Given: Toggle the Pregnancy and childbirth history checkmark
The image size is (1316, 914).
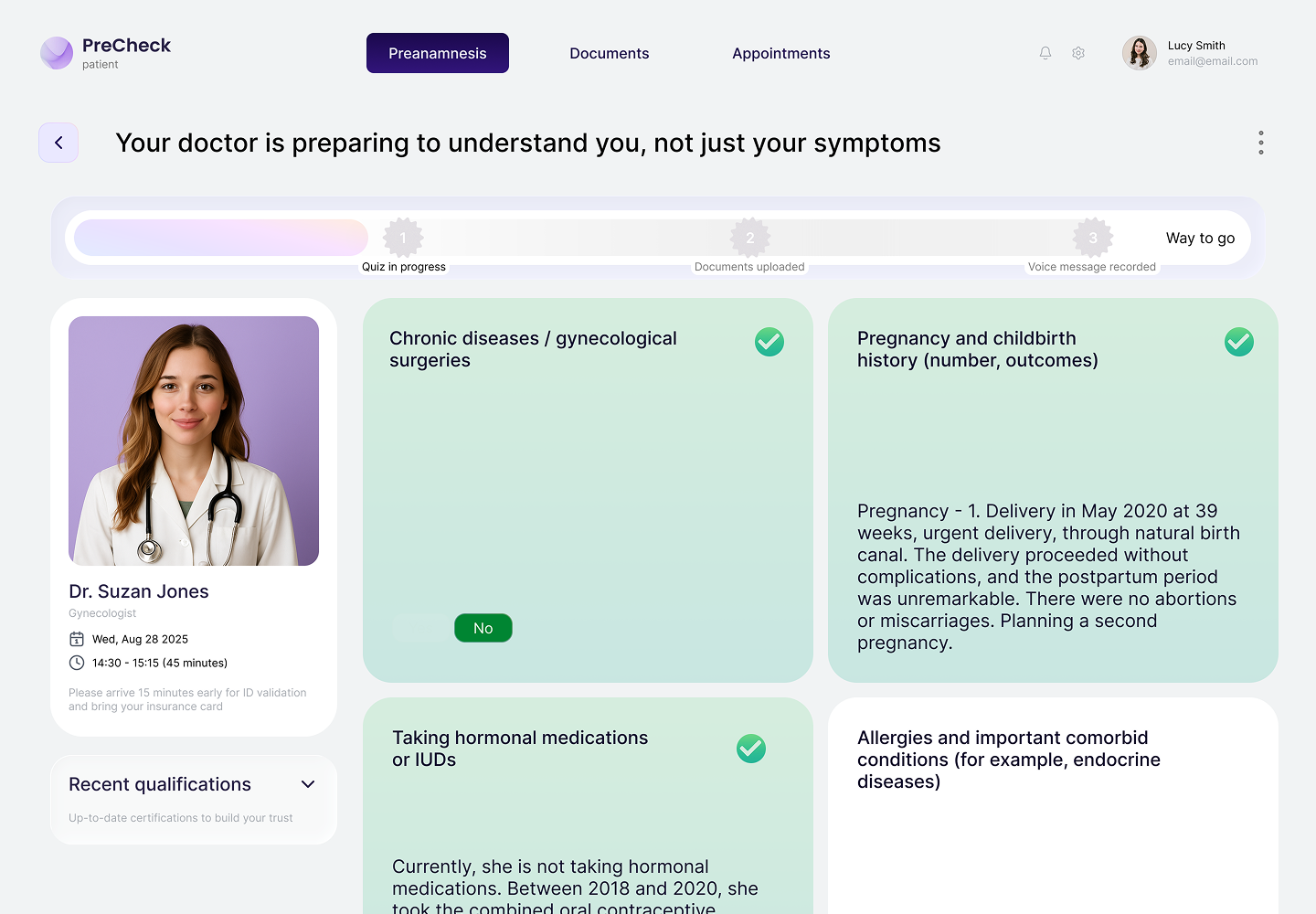Looking at the screenshot, I should click(x=1239, y=342).
